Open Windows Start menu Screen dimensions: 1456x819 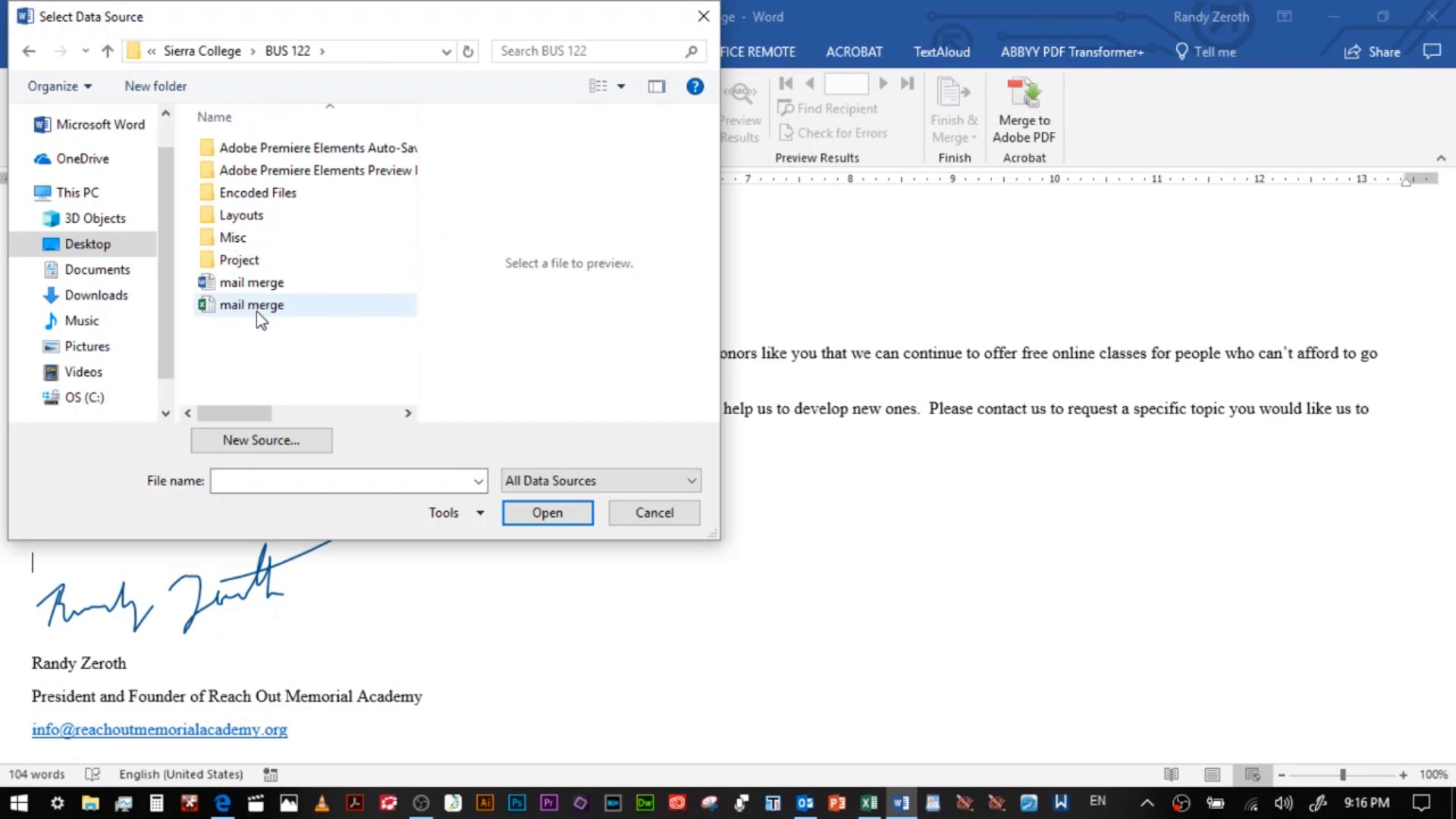tap(19, 802)
